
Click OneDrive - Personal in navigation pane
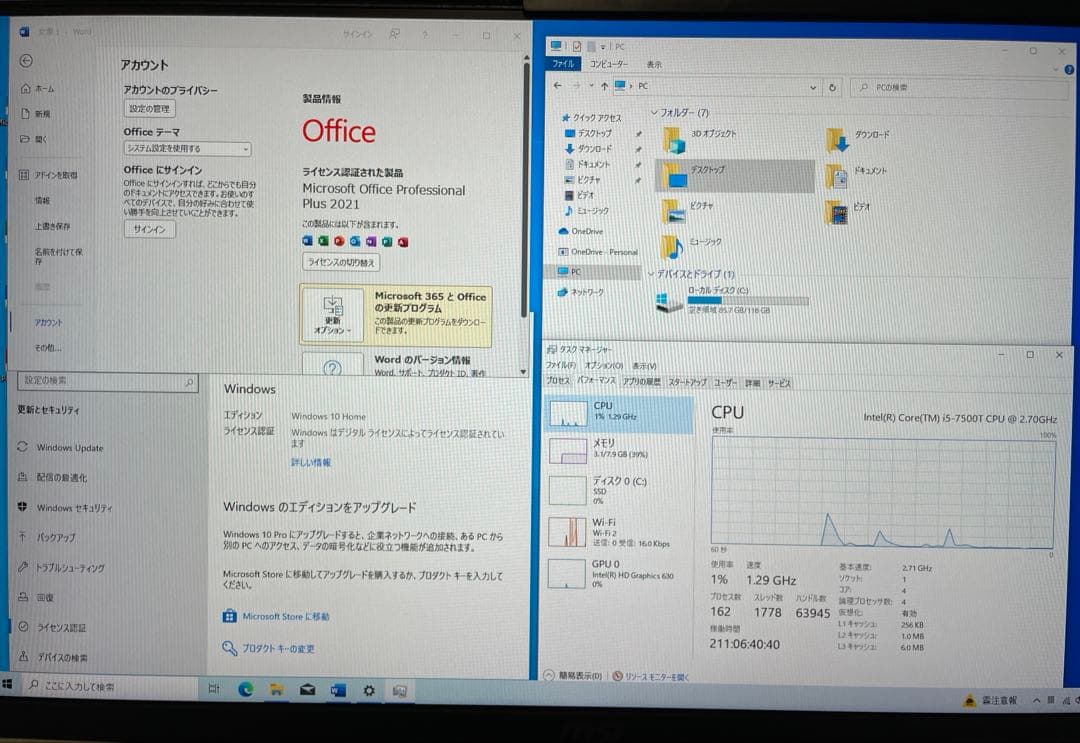tap(598, 252)
